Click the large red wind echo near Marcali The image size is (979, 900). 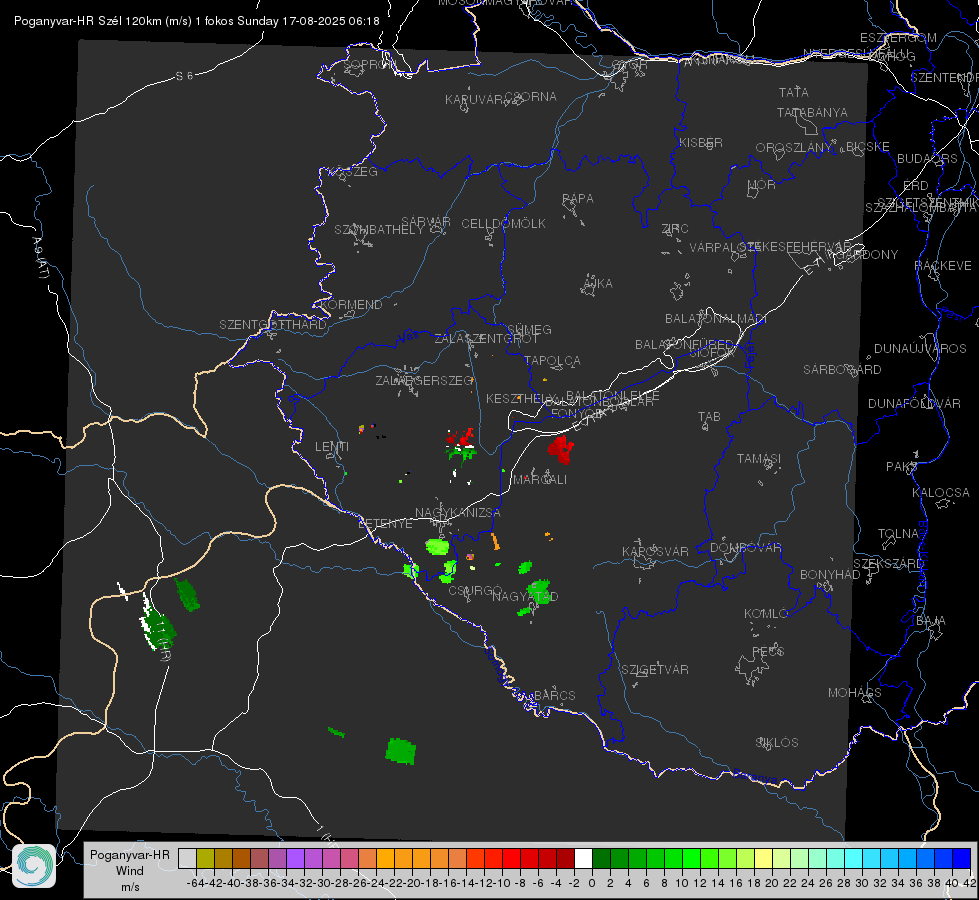pos(561,449)
